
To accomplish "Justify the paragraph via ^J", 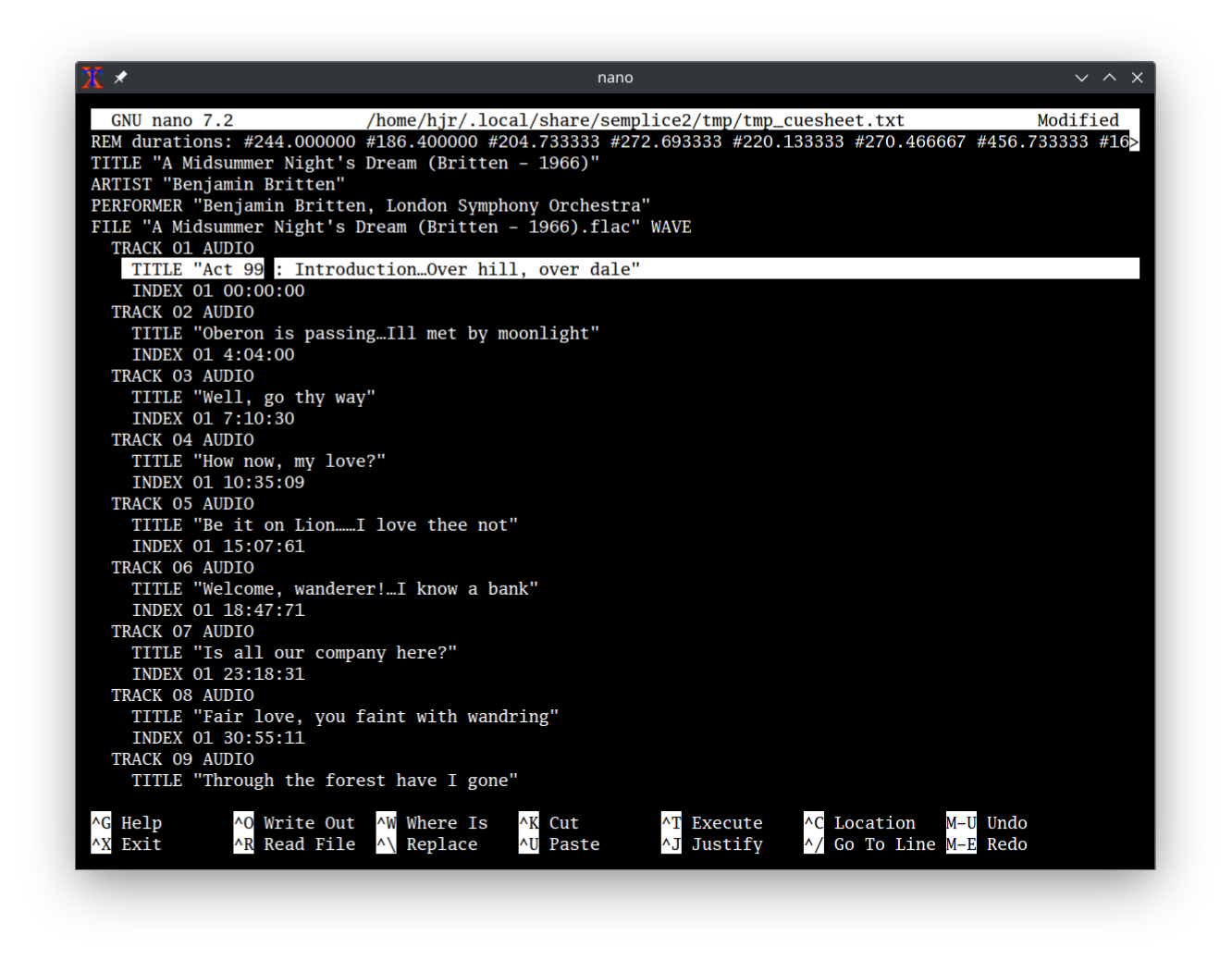I will (712, 843).
